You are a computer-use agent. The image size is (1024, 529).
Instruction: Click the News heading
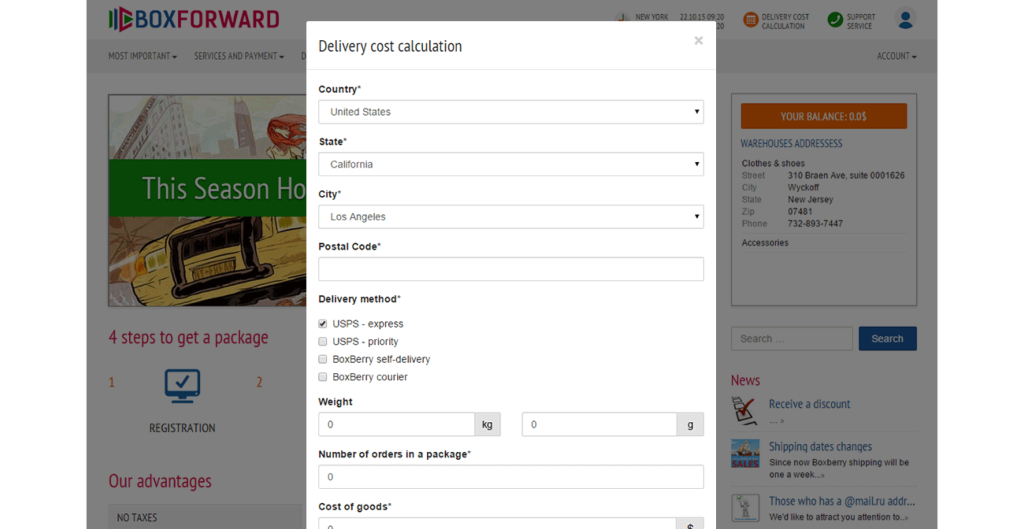745,380
